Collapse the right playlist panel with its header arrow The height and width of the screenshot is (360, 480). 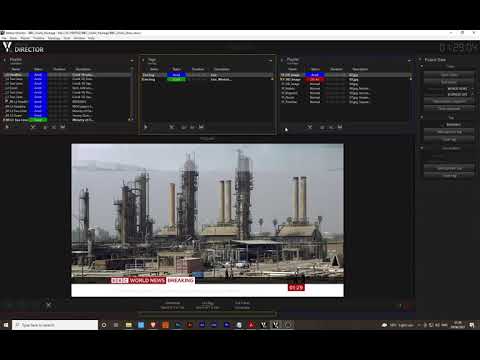tap(282, 60)
